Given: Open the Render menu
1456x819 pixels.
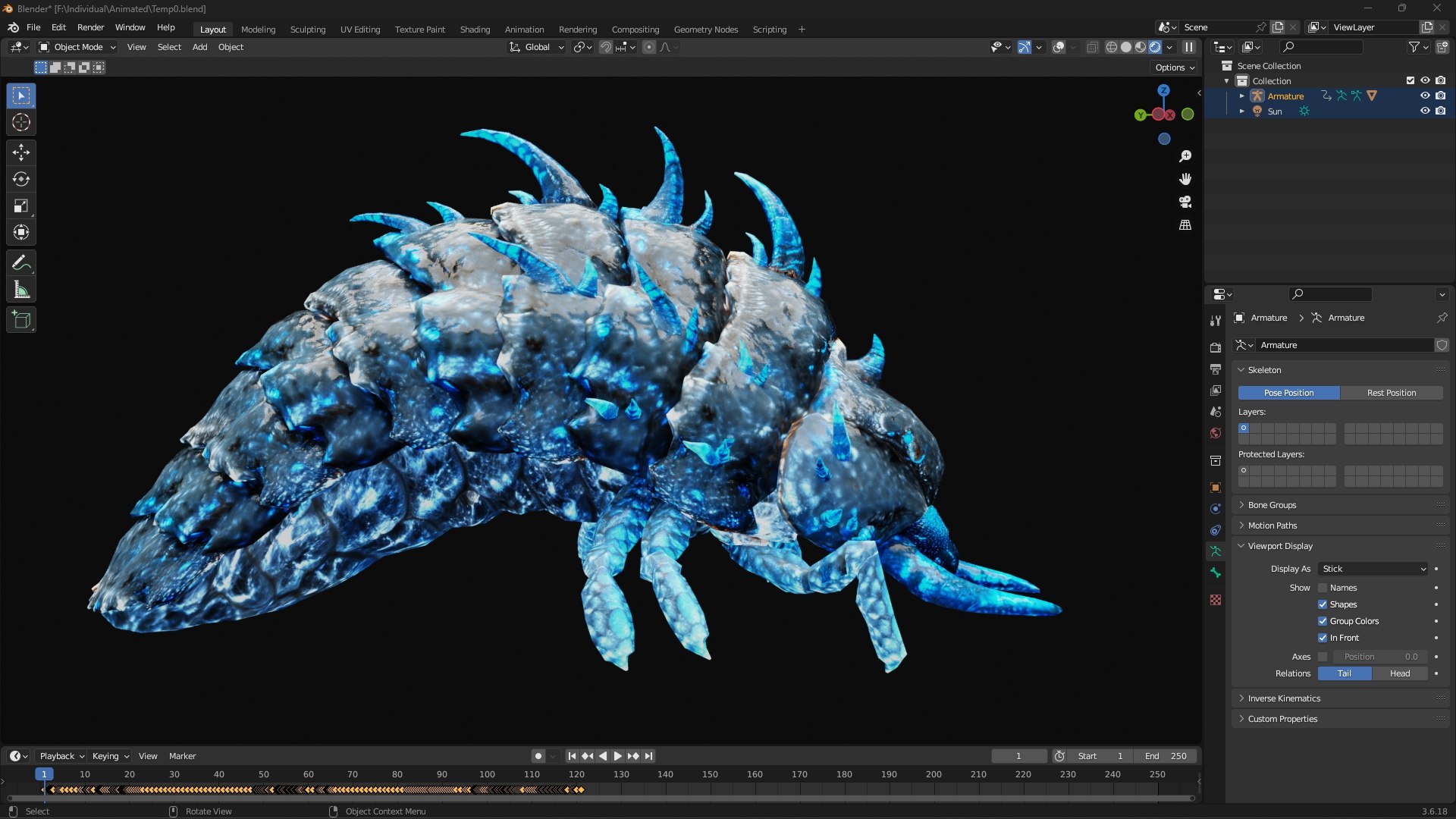Looking at the screenshot, I should click(x=90, y=27).
